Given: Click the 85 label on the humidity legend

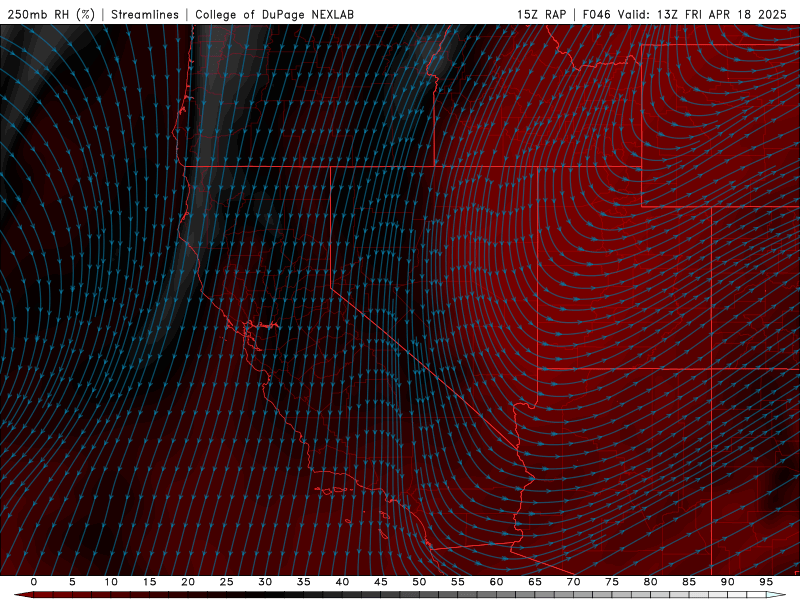Looking at the screenshot, I should [x=689, y=582].
